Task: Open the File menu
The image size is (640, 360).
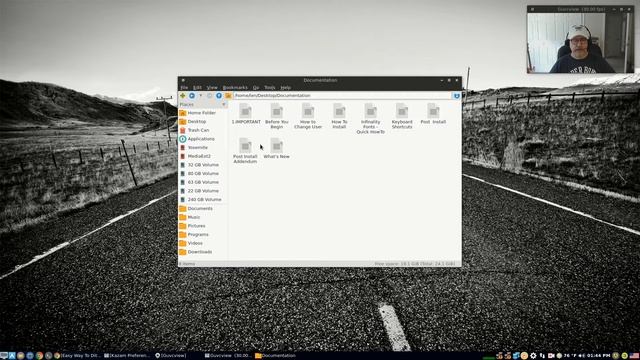Action: [x=184, y=87]
